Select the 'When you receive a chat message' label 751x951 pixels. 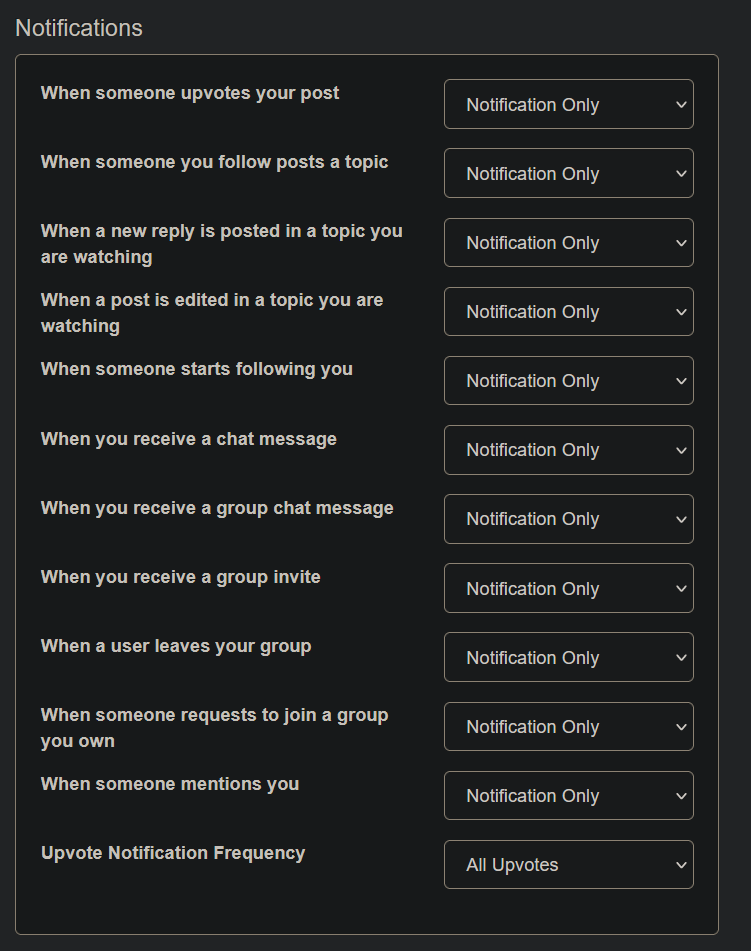(x=188, y=438)
